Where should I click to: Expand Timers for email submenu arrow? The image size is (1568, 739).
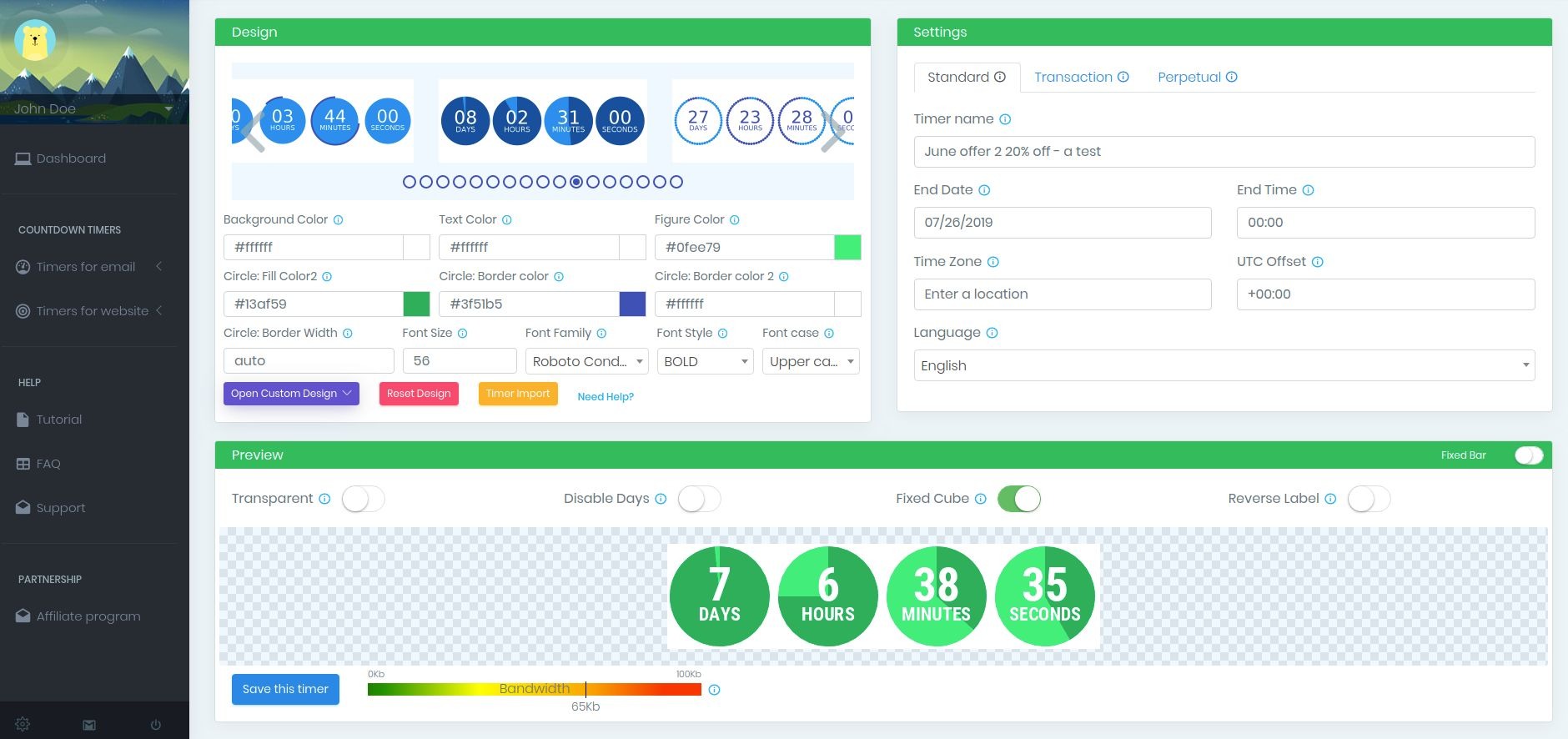tap(158, 266)
